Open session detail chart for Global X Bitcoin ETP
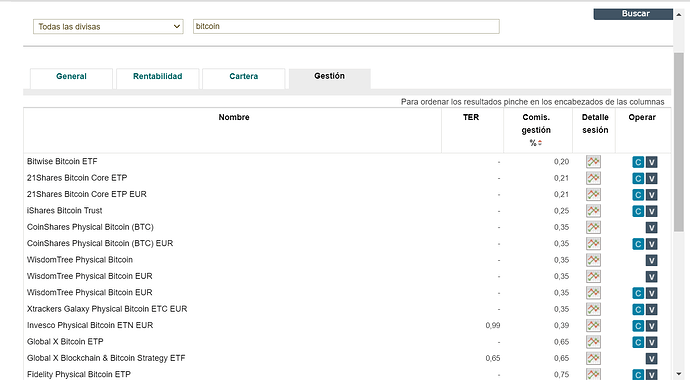690x389 pixels. [593, 342]
